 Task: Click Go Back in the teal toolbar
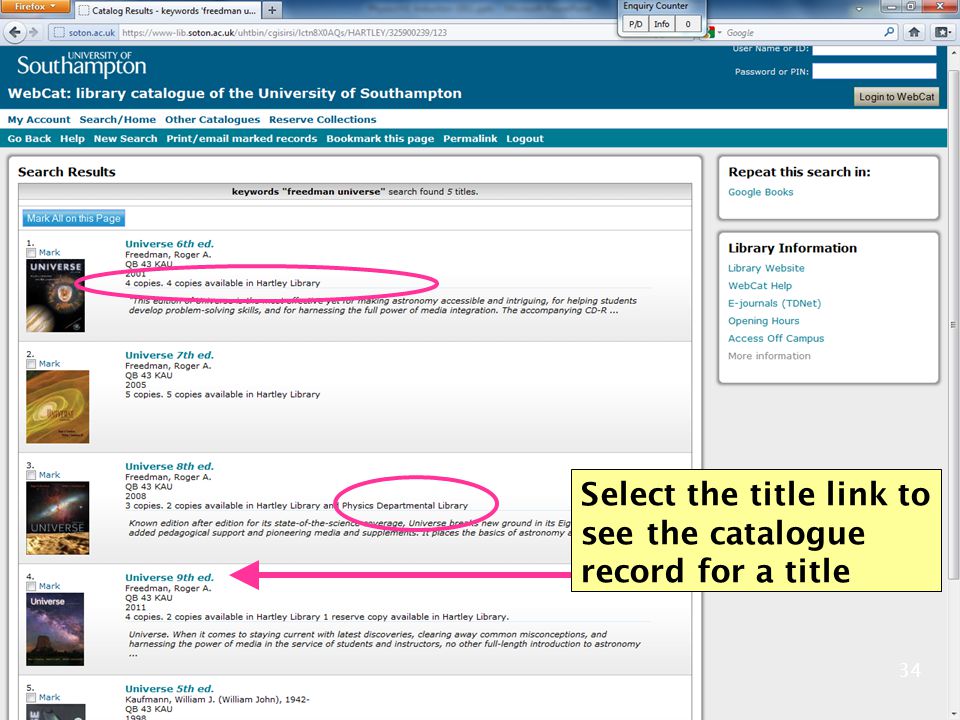pos(29,138)
